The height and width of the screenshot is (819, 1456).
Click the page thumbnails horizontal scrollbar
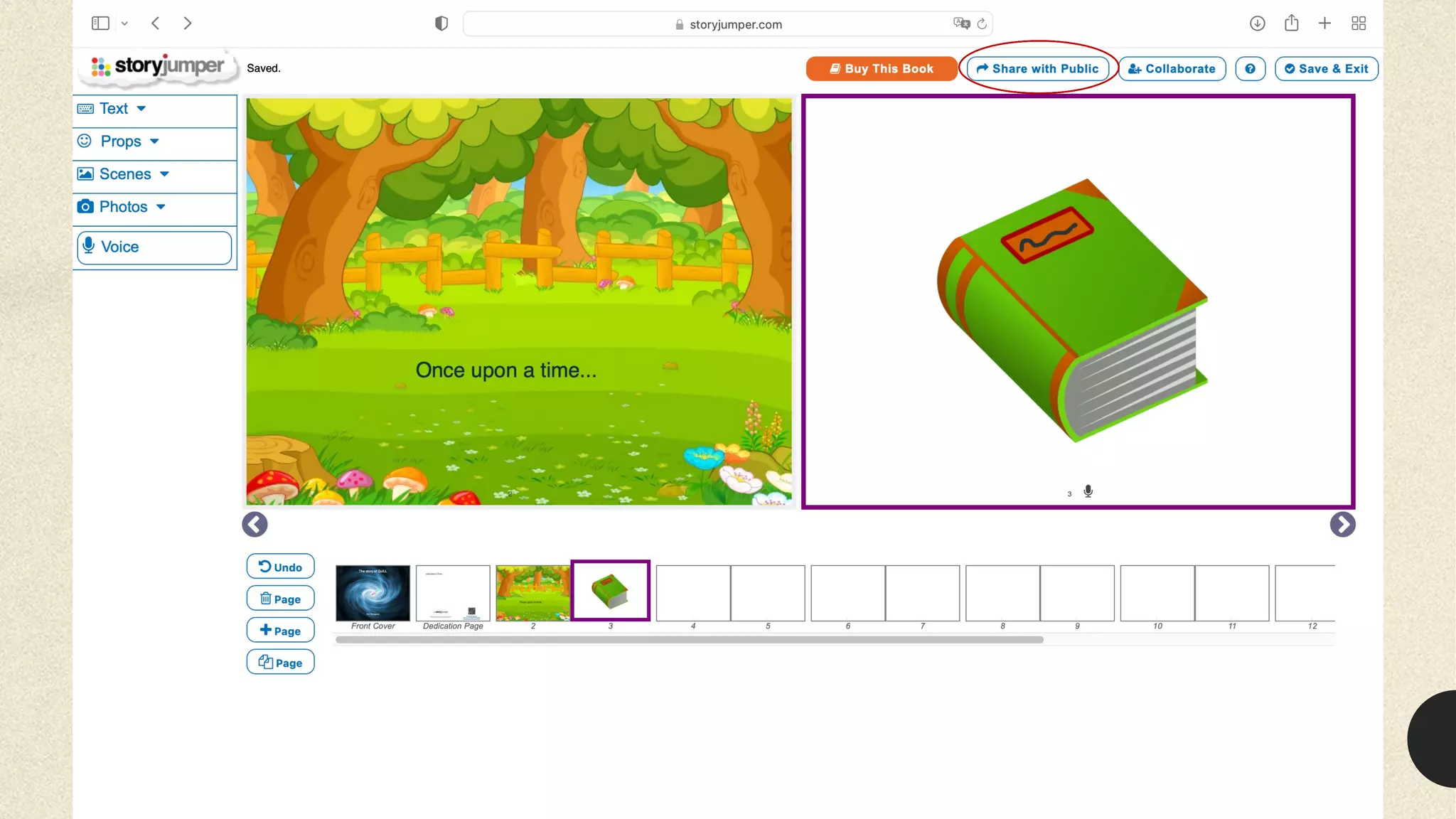(689, 640)
